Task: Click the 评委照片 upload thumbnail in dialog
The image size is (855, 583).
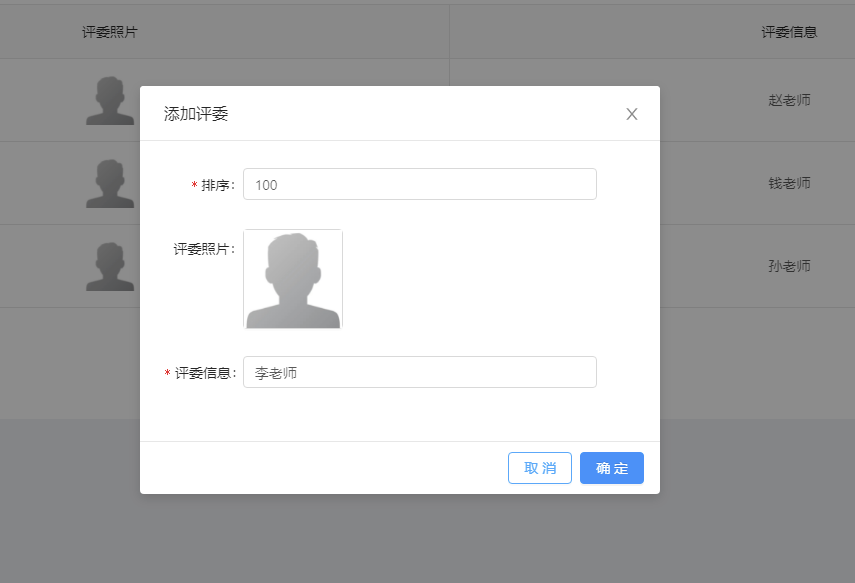Action: (293, 279)
